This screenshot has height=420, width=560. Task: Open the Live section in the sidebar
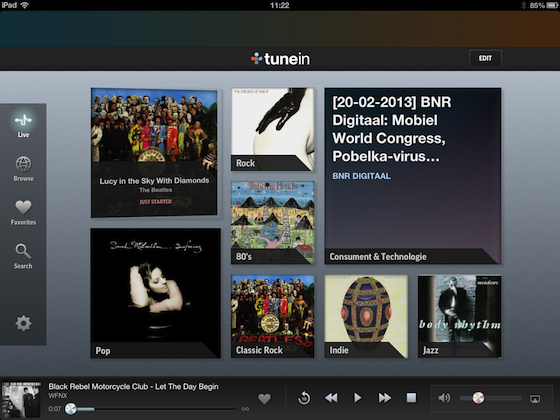(x=23, y=125)
